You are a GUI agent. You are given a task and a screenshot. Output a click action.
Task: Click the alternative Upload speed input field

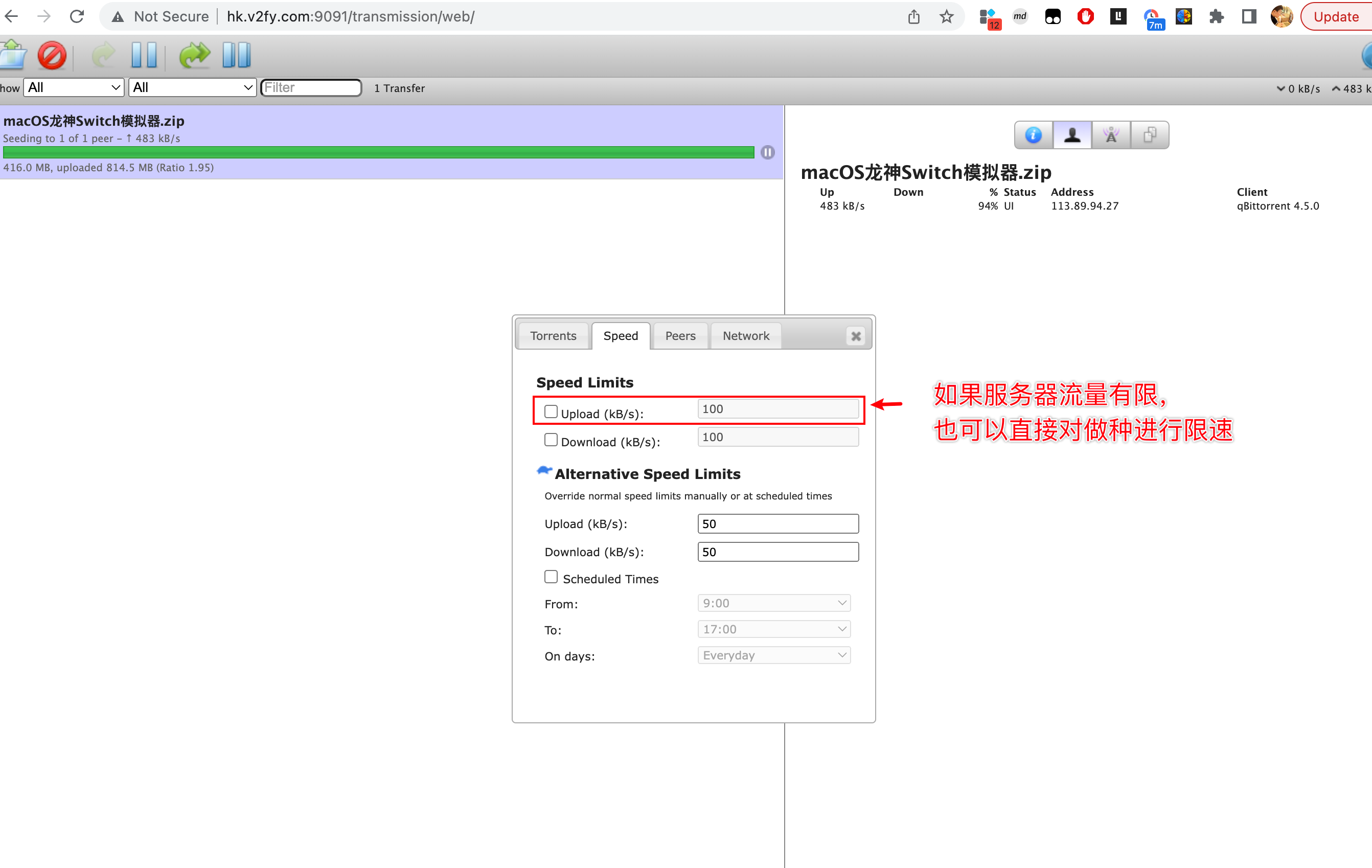(778, 524)
